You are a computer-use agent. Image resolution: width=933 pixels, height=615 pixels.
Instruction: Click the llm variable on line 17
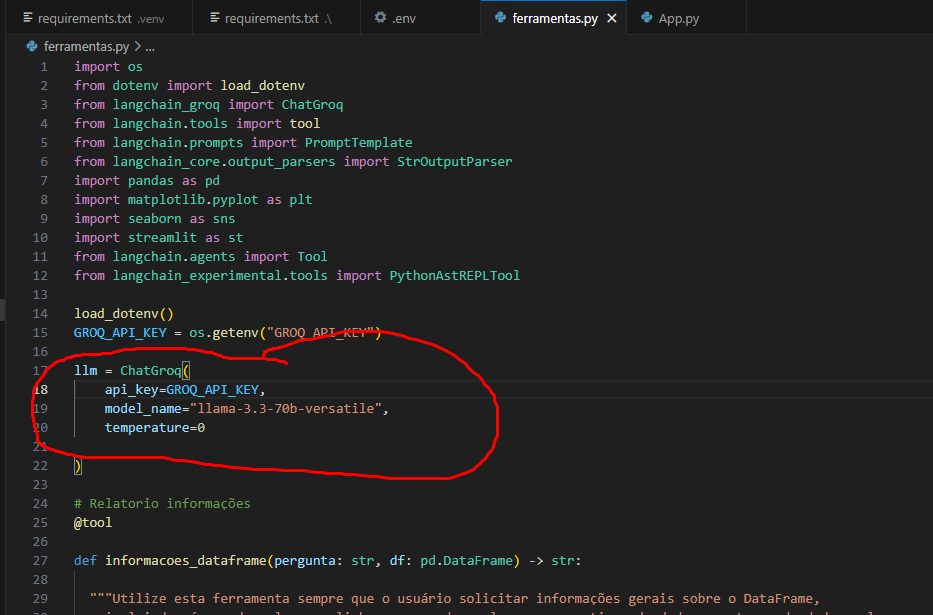click(86, 371)
